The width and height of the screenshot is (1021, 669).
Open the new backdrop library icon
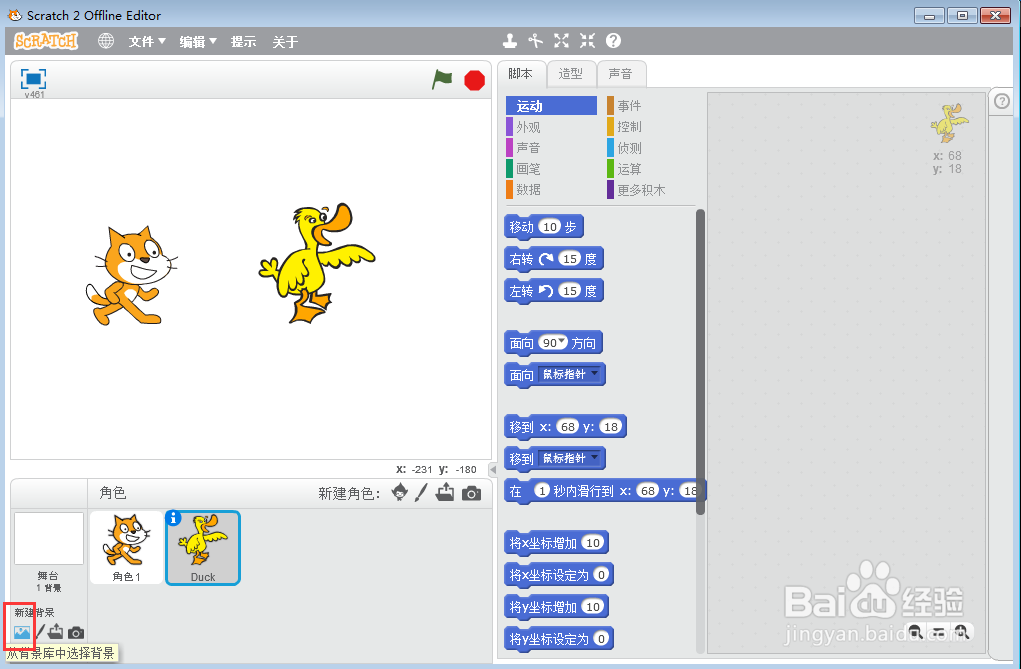coord(20,630)
